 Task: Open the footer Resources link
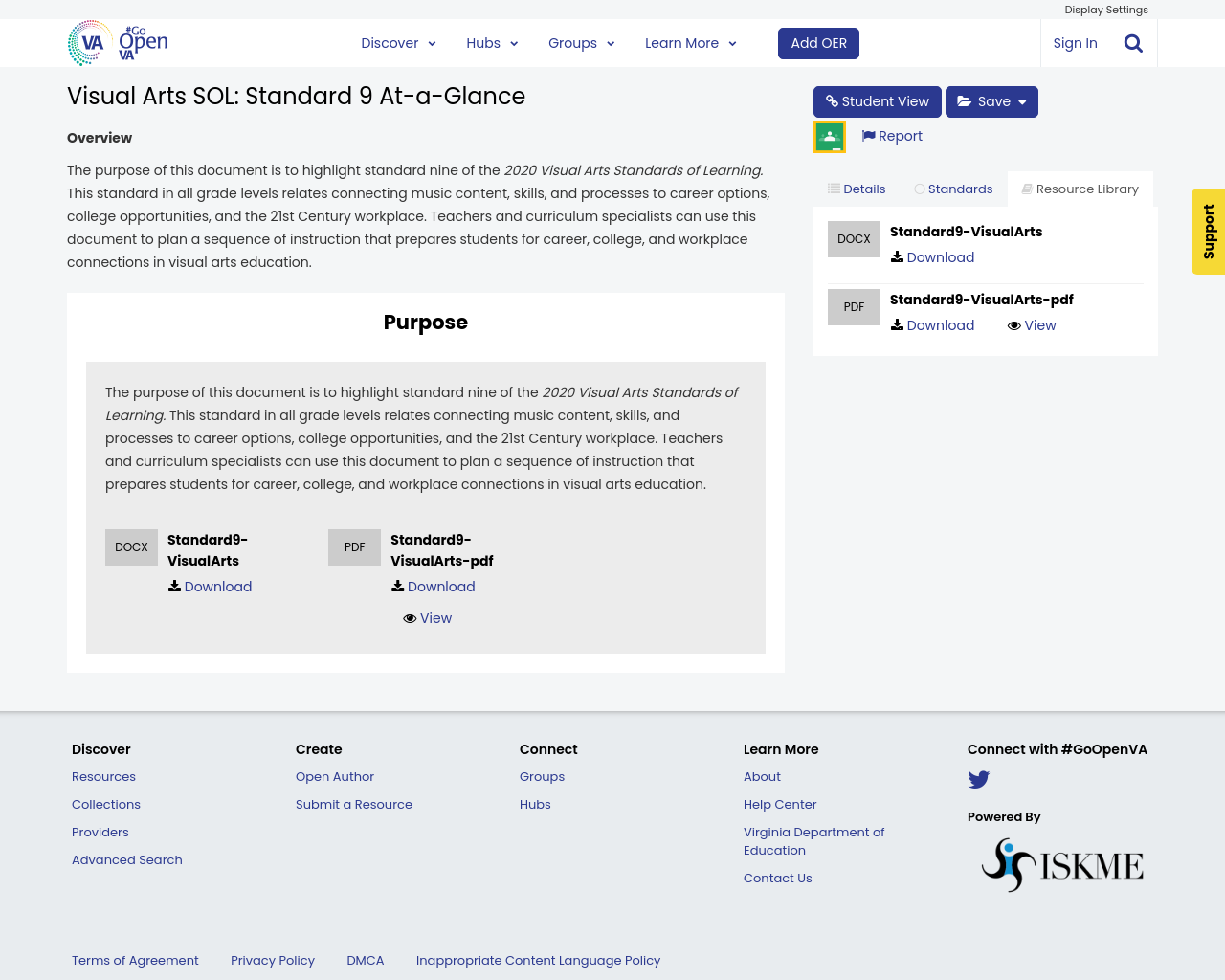[103, 777]
